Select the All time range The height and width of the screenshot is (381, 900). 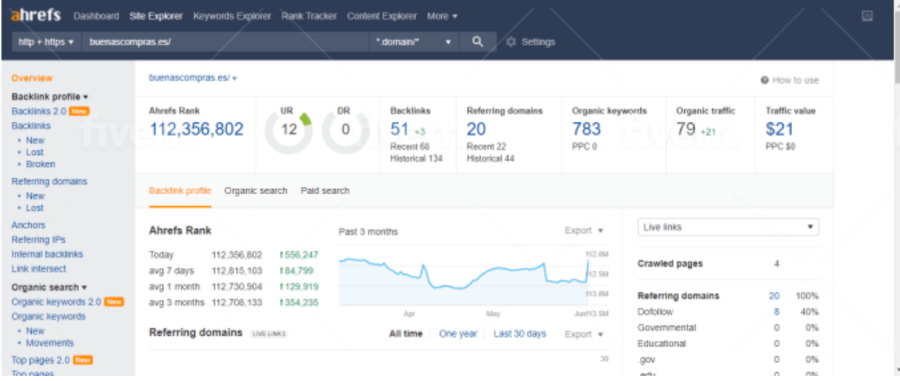pos(406,334)
